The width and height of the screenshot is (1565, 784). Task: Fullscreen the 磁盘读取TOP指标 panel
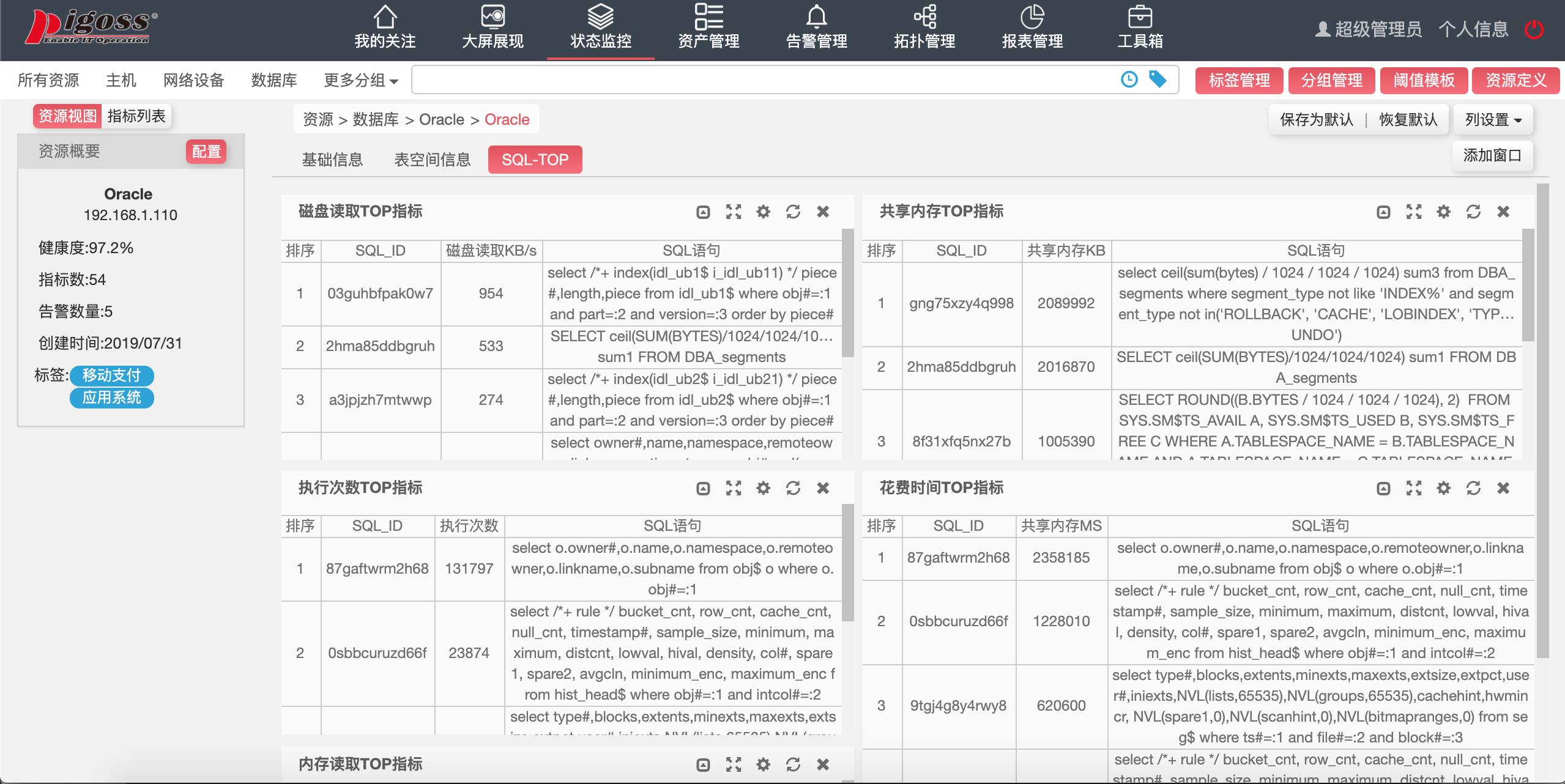point(733,212)
